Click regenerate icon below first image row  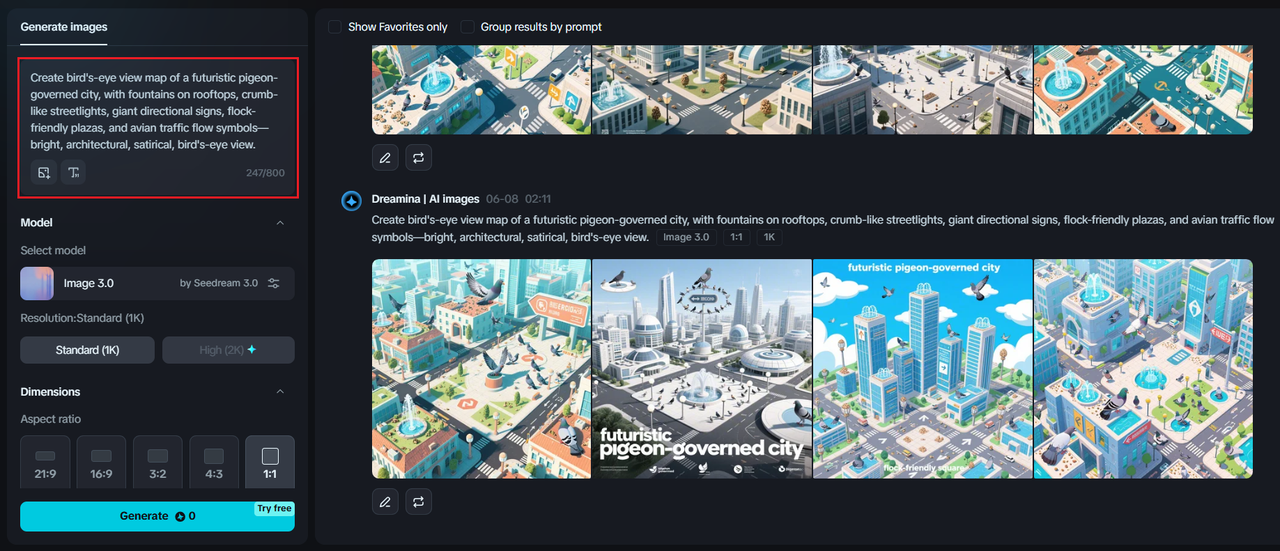pyautogui.click(x=419, y=158)
